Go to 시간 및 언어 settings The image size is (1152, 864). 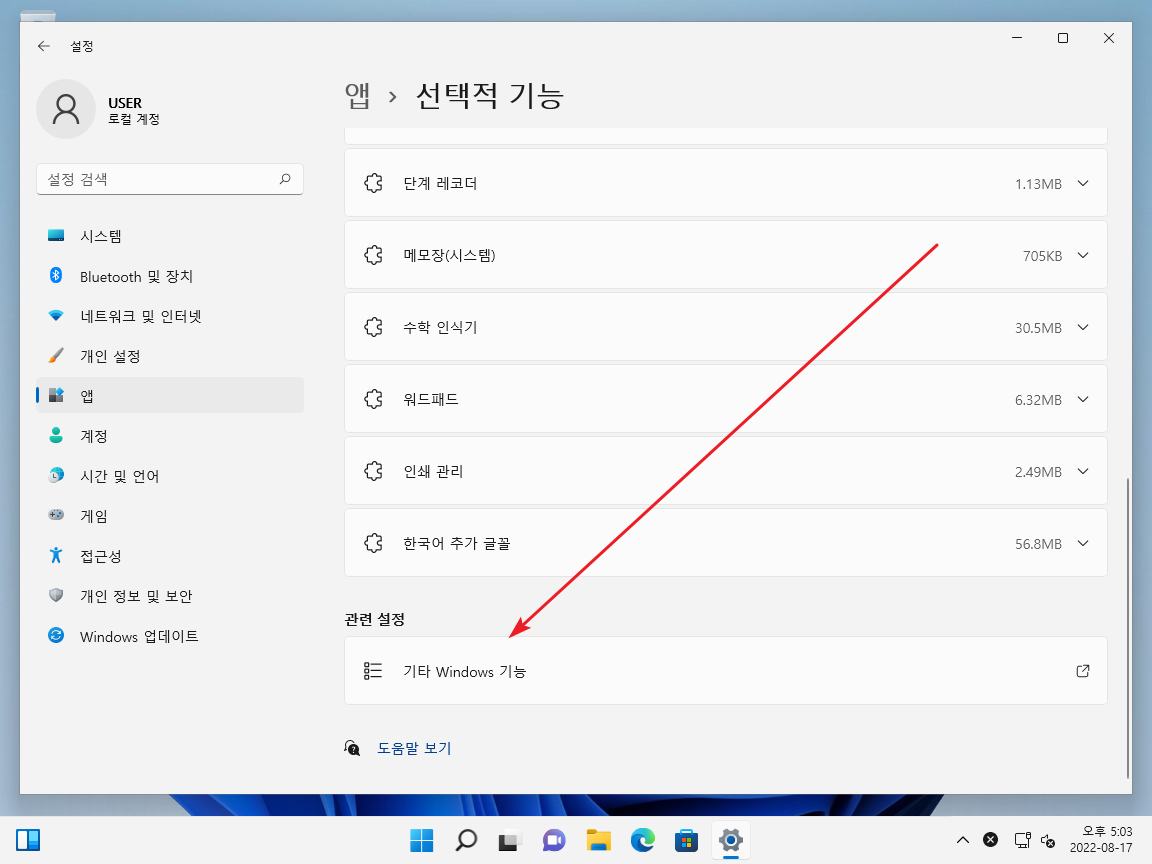click(x=170, y=476)
